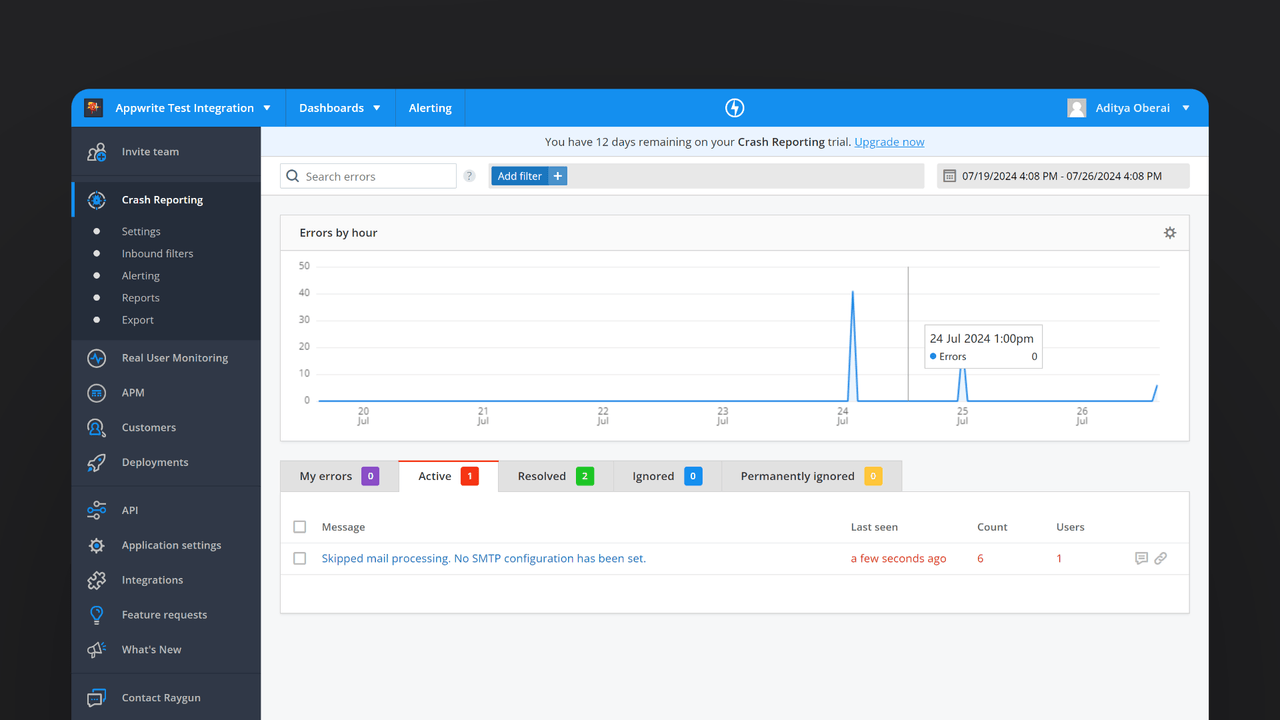The image size is (1280, 720).
Task: Click the Application settings gear icon
Action: (97, 545)
